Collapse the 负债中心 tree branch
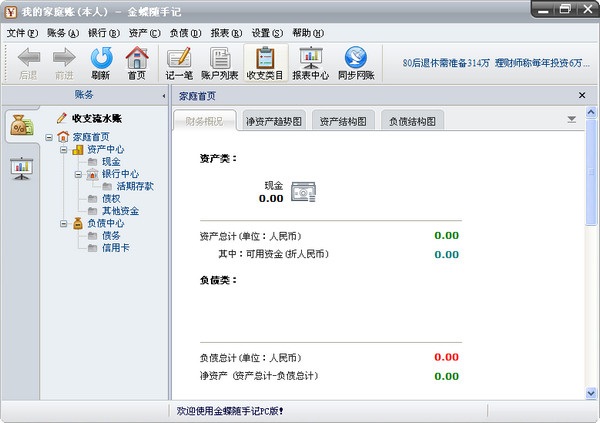Viewport: 600px width, 423px height. coord(63,223)
